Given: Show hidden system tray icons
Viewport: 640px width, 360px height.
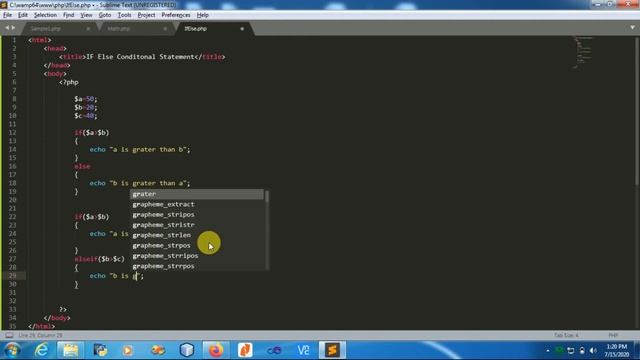Looking at the screenshot, I should pyautogui.click(x=548, y=351).
